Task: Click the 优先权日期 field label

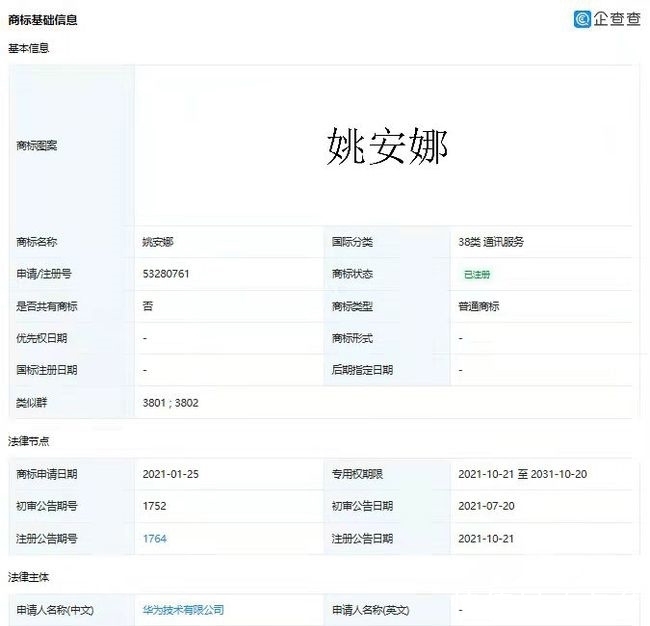Action: click(x=41, y=338)
